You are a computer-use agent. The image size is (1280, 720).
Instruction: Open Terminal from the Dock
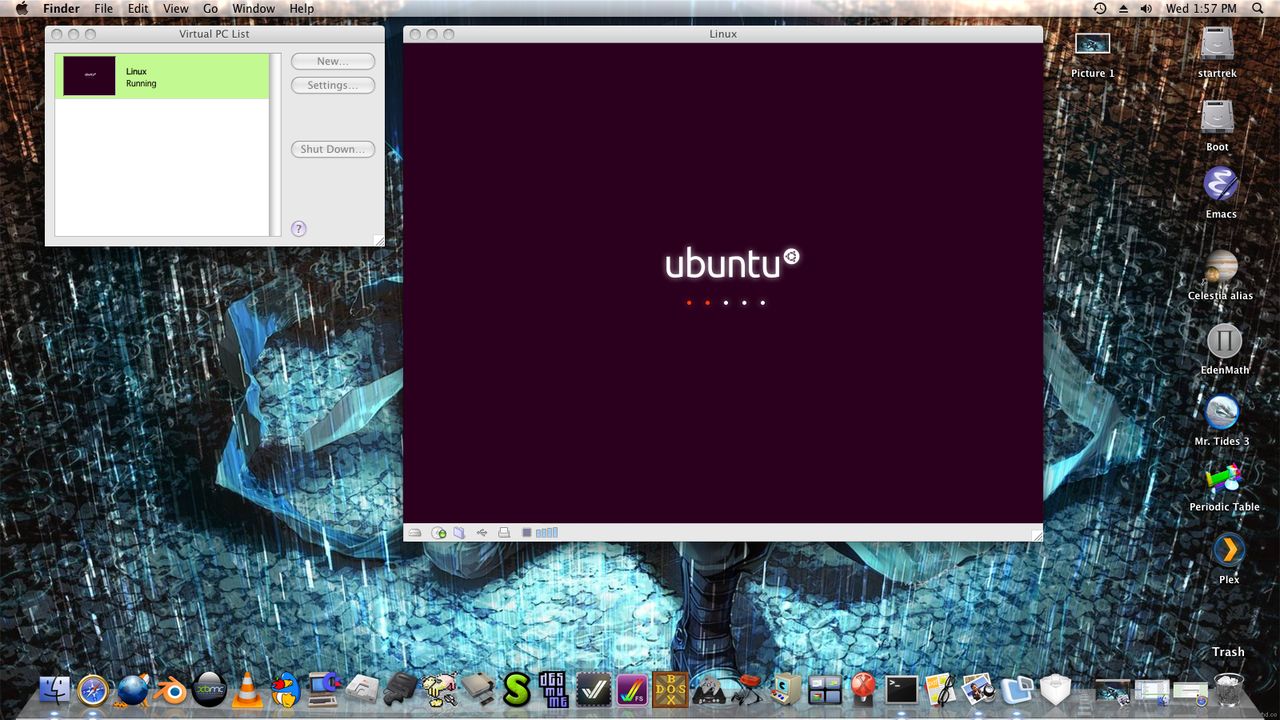(x=901, y=690)
